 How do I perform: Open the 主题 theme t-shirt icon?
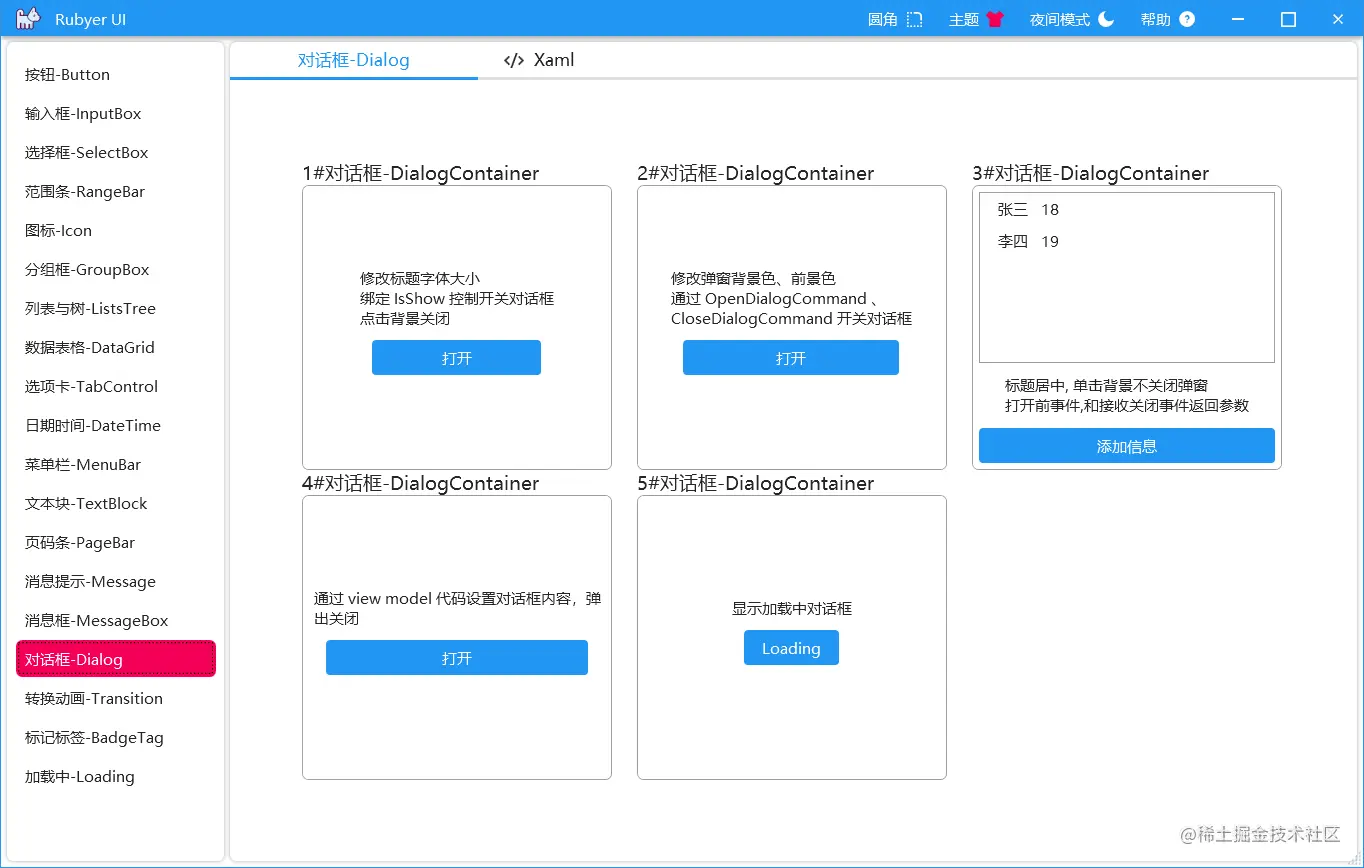coord(997,18)
